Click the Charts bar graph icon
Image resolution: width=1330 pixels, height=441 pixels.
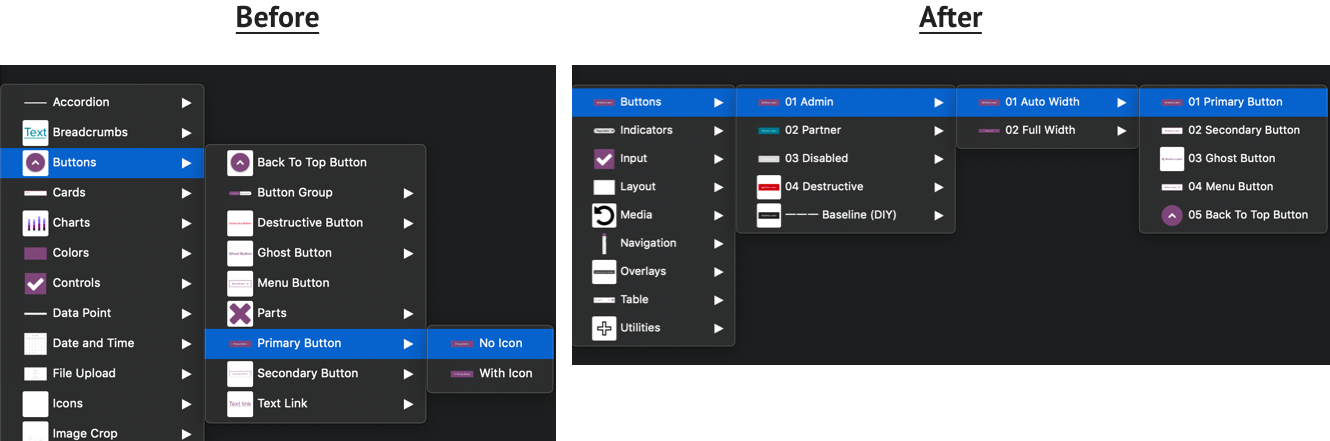click(x=35, y=223)
